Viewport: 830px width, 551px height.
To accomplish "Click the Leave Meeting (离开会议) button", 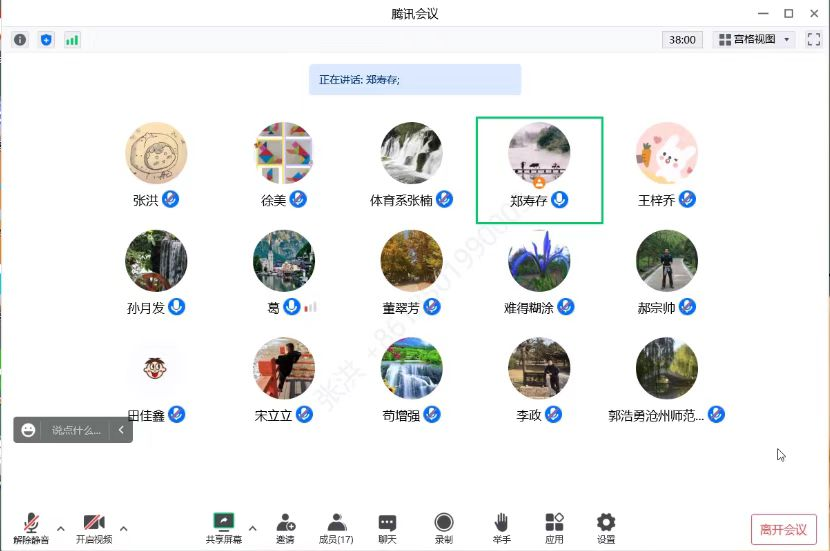I will pos(784,529).
